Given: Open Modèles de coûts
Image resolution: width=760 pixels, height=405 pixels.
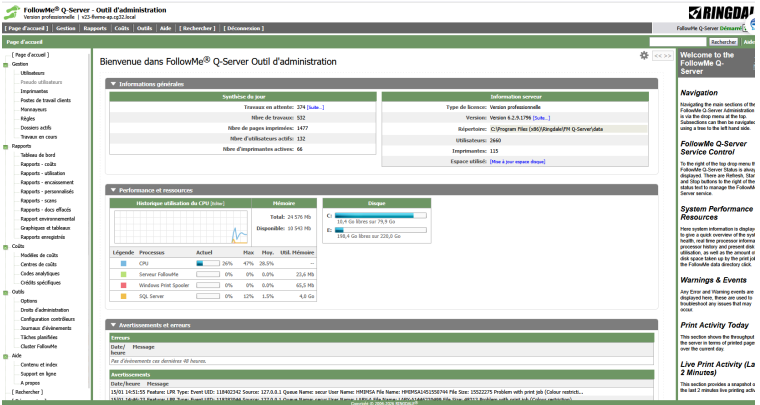Looking at the screenshot, I should tap(39, 255).
